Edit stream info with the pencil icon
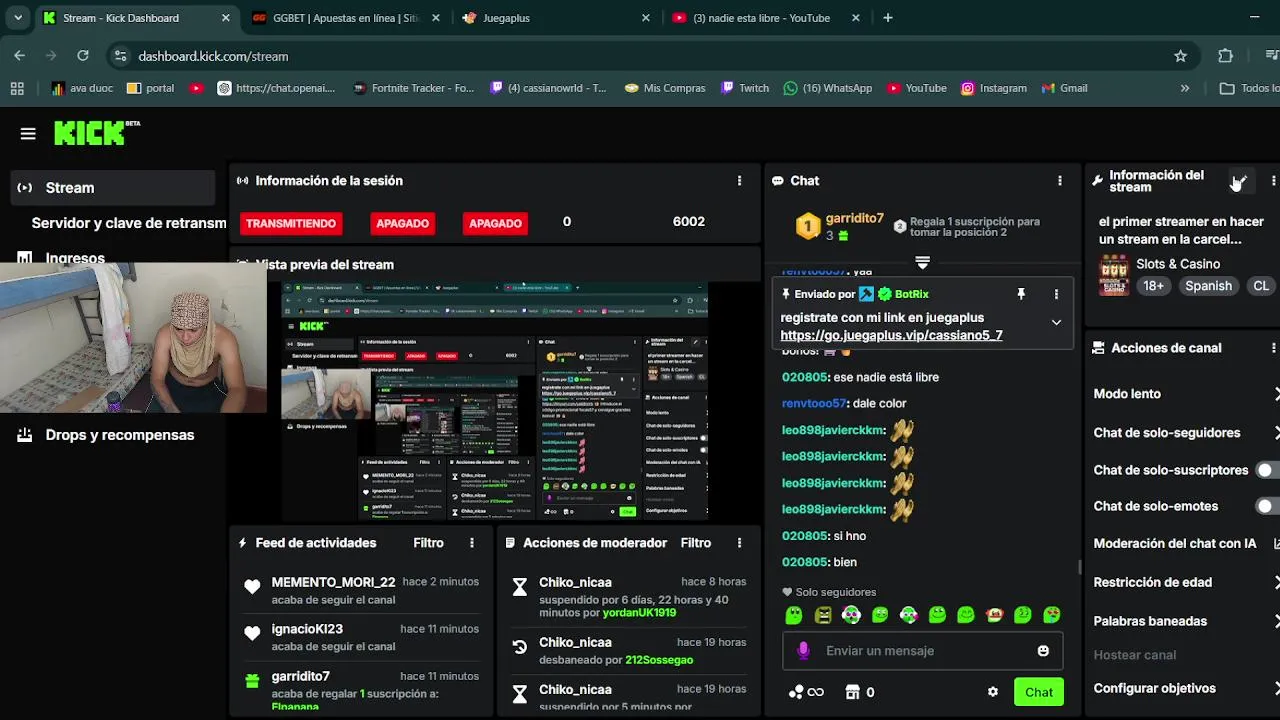Screen dimensions: 1280x720 click(1239, 181)
